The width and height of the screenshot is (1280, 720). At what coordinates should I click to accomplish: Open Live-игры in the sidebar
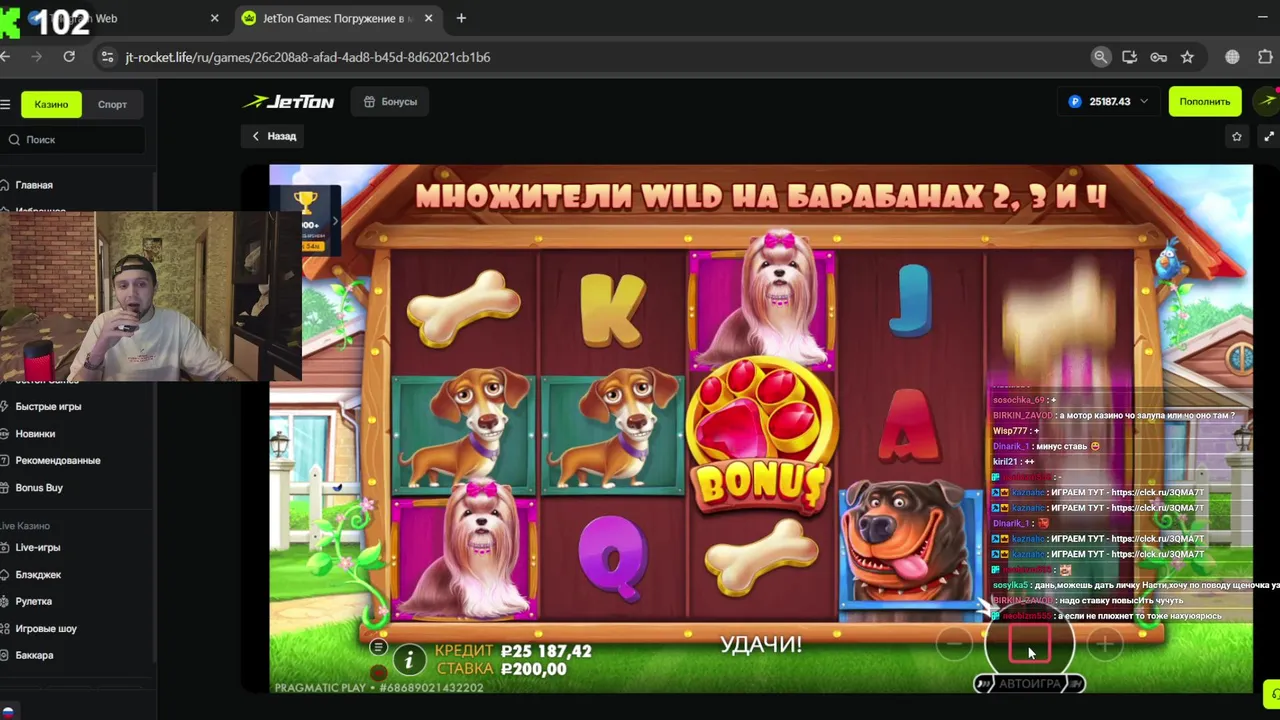tap(38, 548)
